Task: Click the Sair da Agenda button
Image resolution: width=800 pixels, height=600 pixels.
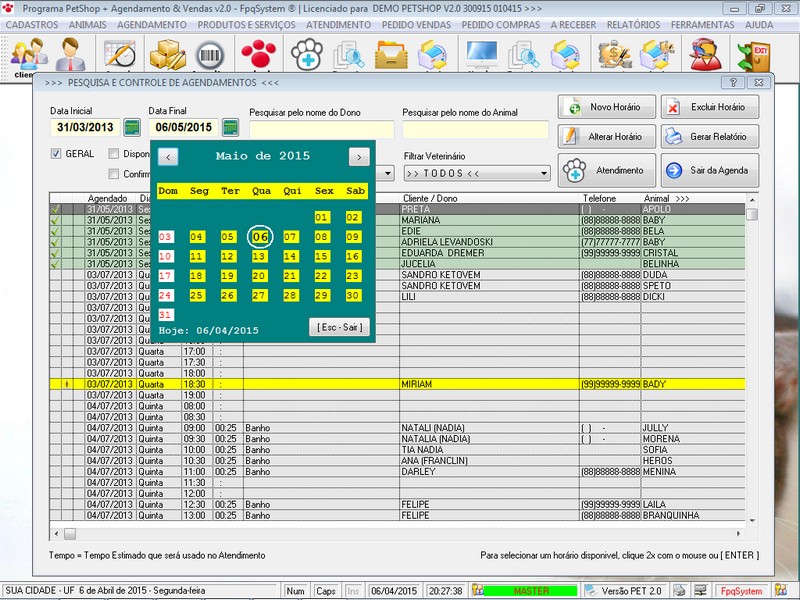Action: (x=710, y=170)
